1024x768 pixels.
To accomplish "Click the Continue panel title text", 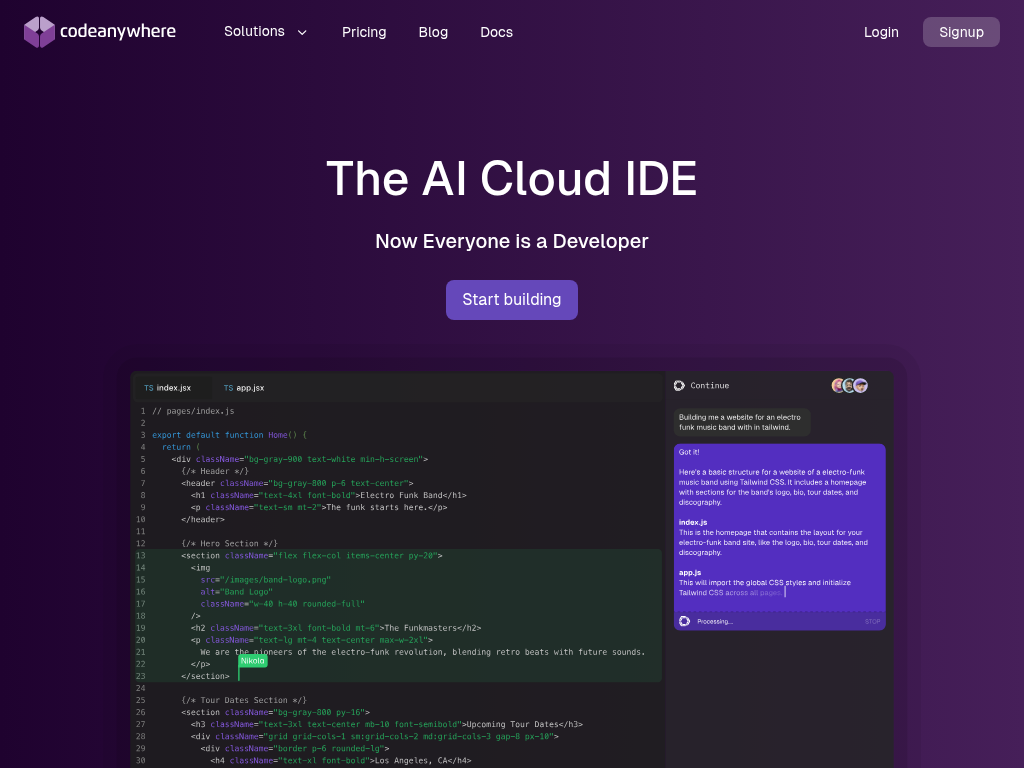I will click(x=709, y=386).
